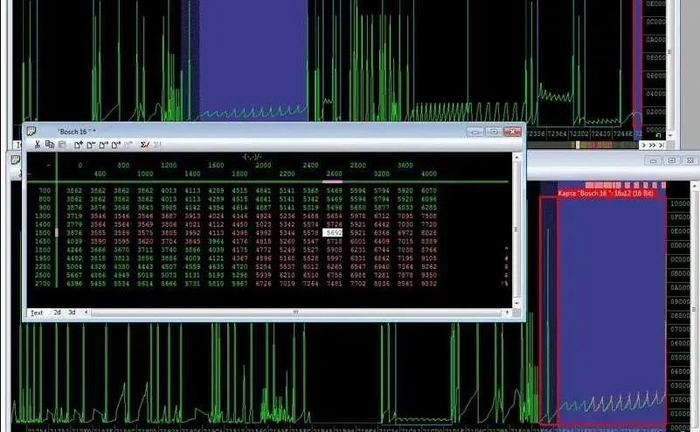700x432 pixels.
Task: Select the cell with value 9350
Action: (429, 275)
